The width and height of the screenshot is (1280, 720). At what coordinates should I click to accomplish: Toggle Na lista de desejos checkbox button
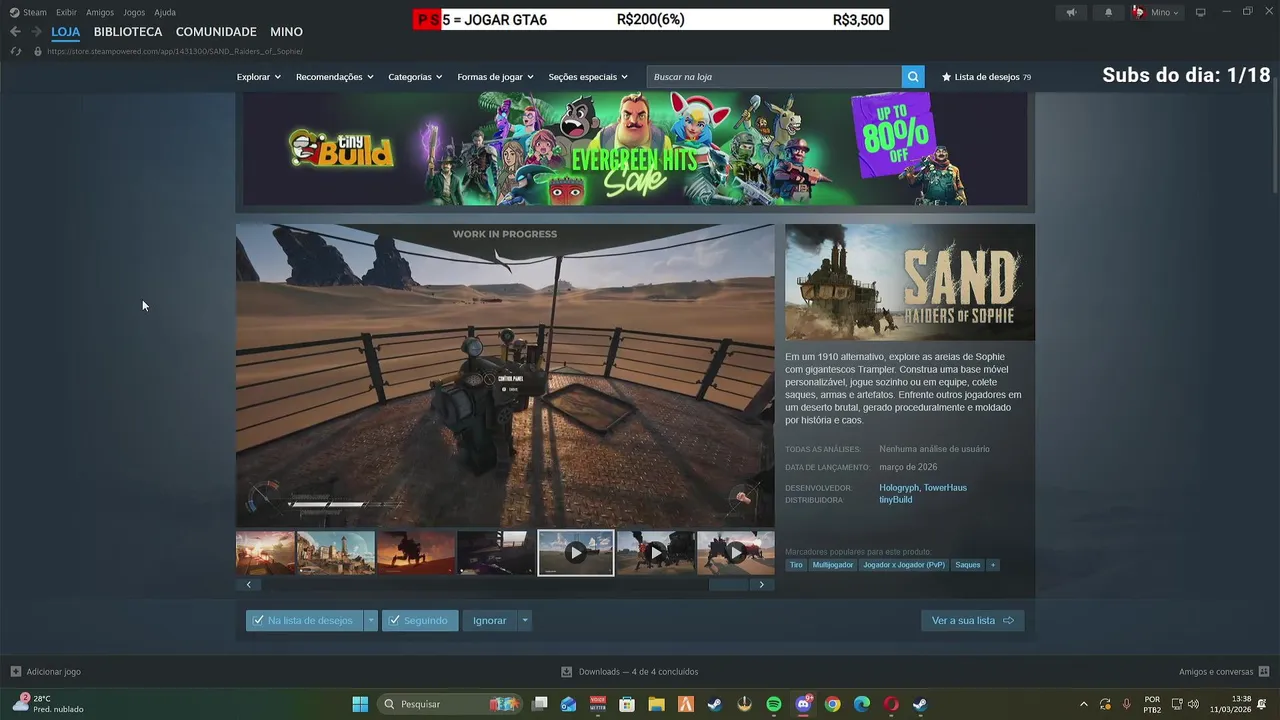[304, 620]
